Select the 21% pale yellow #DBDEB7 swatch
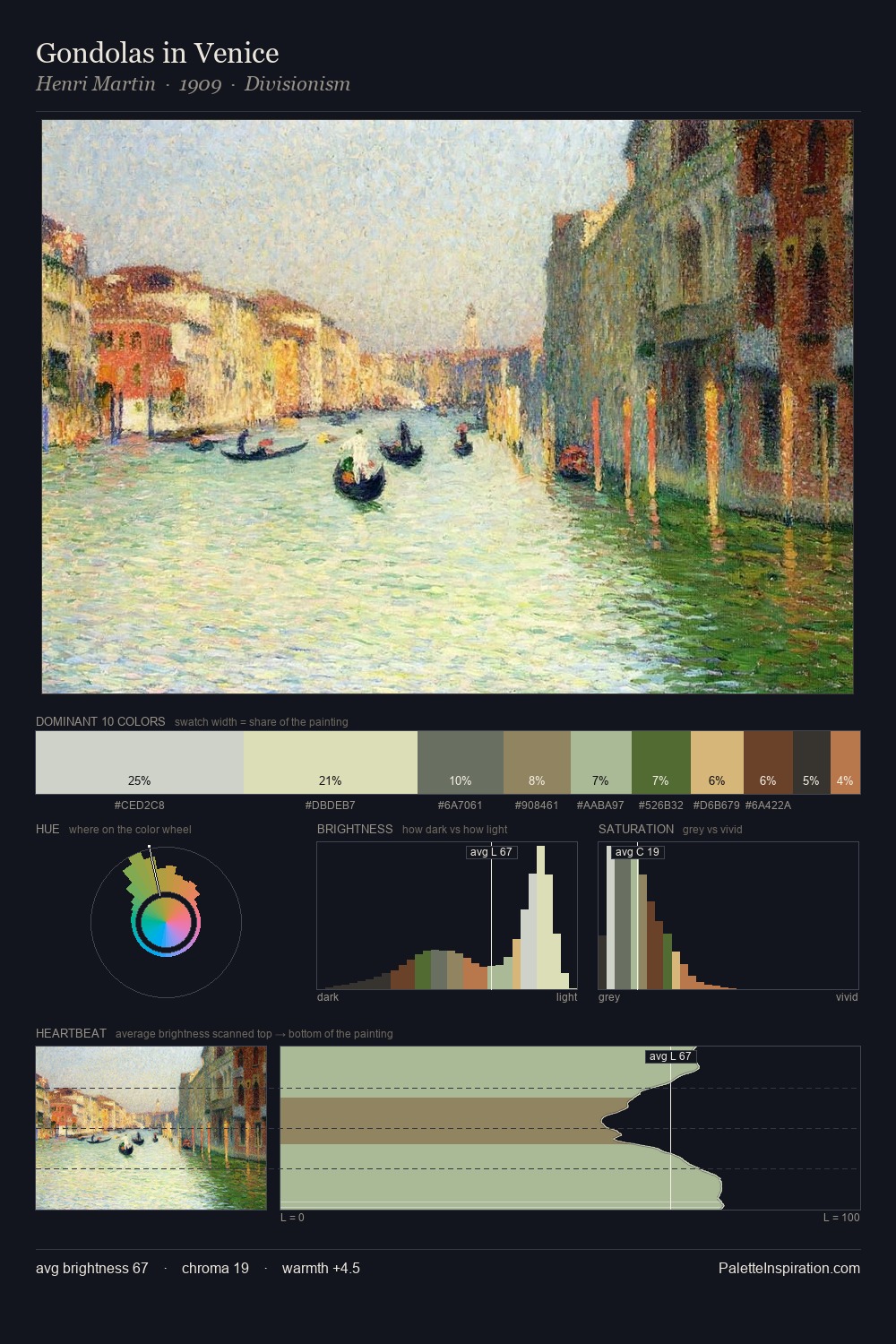Screen dimensions: 896x1344 coord(331,762)
